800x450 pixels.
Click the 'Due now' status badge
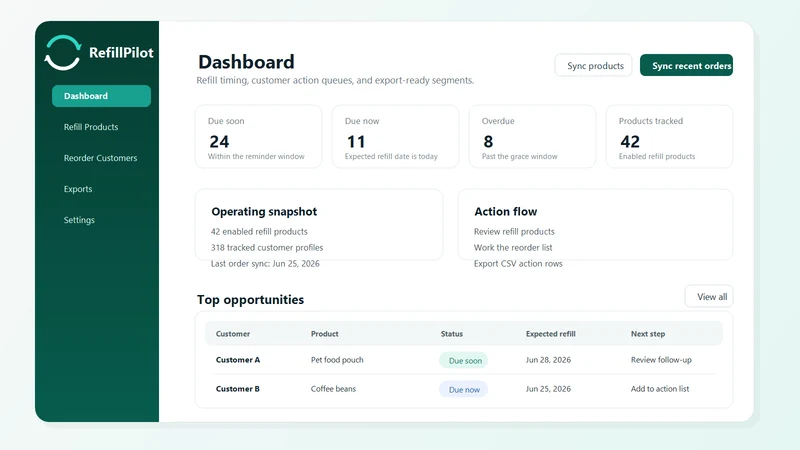464,389
